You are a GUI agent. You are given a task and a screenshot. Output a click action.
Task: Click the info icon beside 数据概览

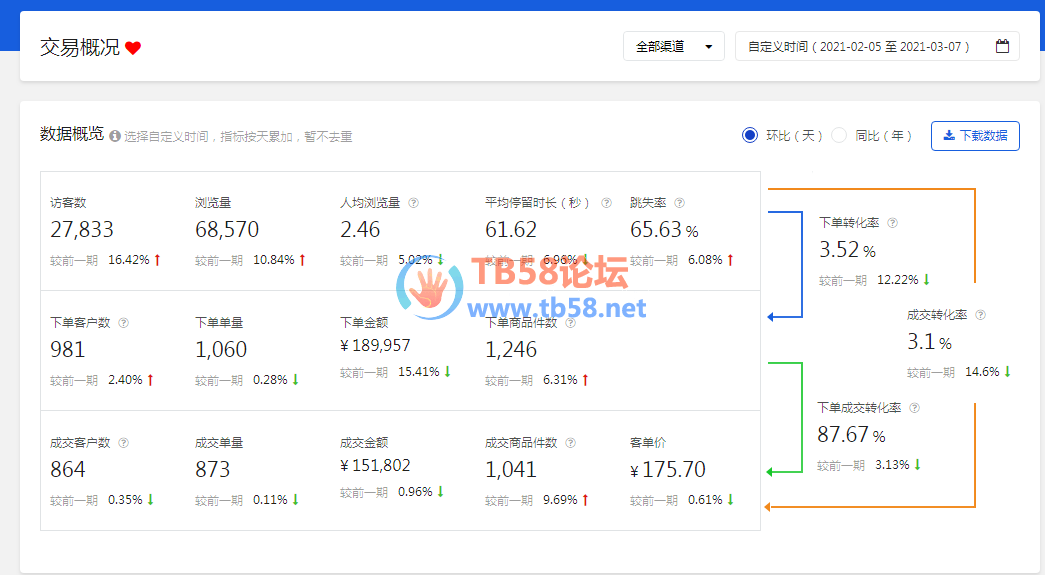tap(115, 136)
